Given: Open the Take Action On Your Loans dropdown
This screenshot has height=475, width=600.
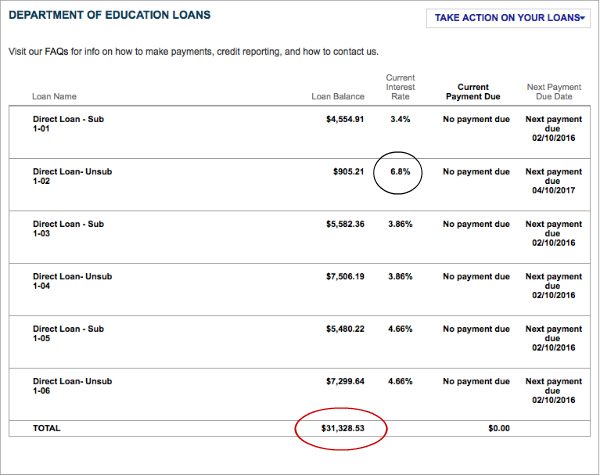Looking at the screenshot, I should coord(509,18).
